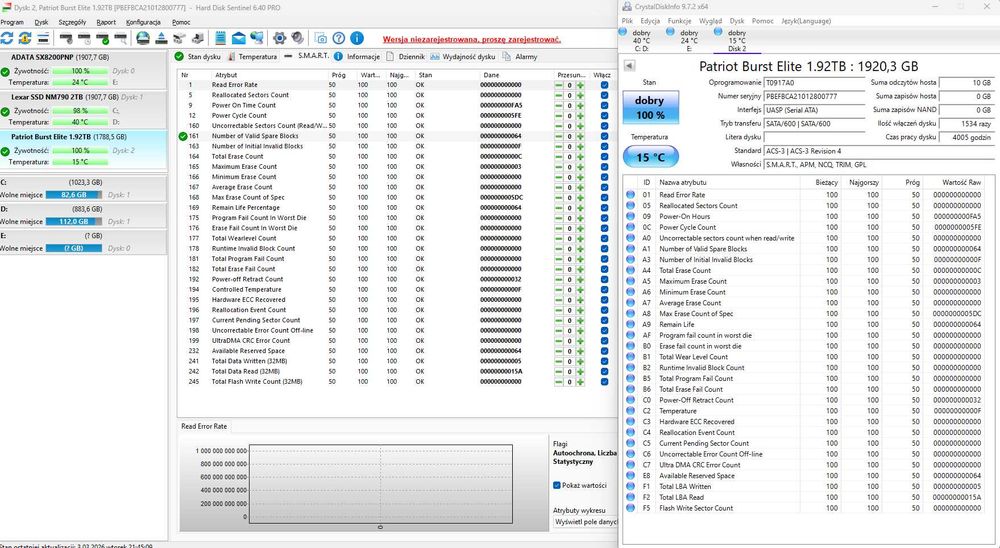Screen dimensions: 1000x548
Task: Click green check beside Patriot Burst Elite Żywotność
Action: pyautogui.click(x=5, y=151)
